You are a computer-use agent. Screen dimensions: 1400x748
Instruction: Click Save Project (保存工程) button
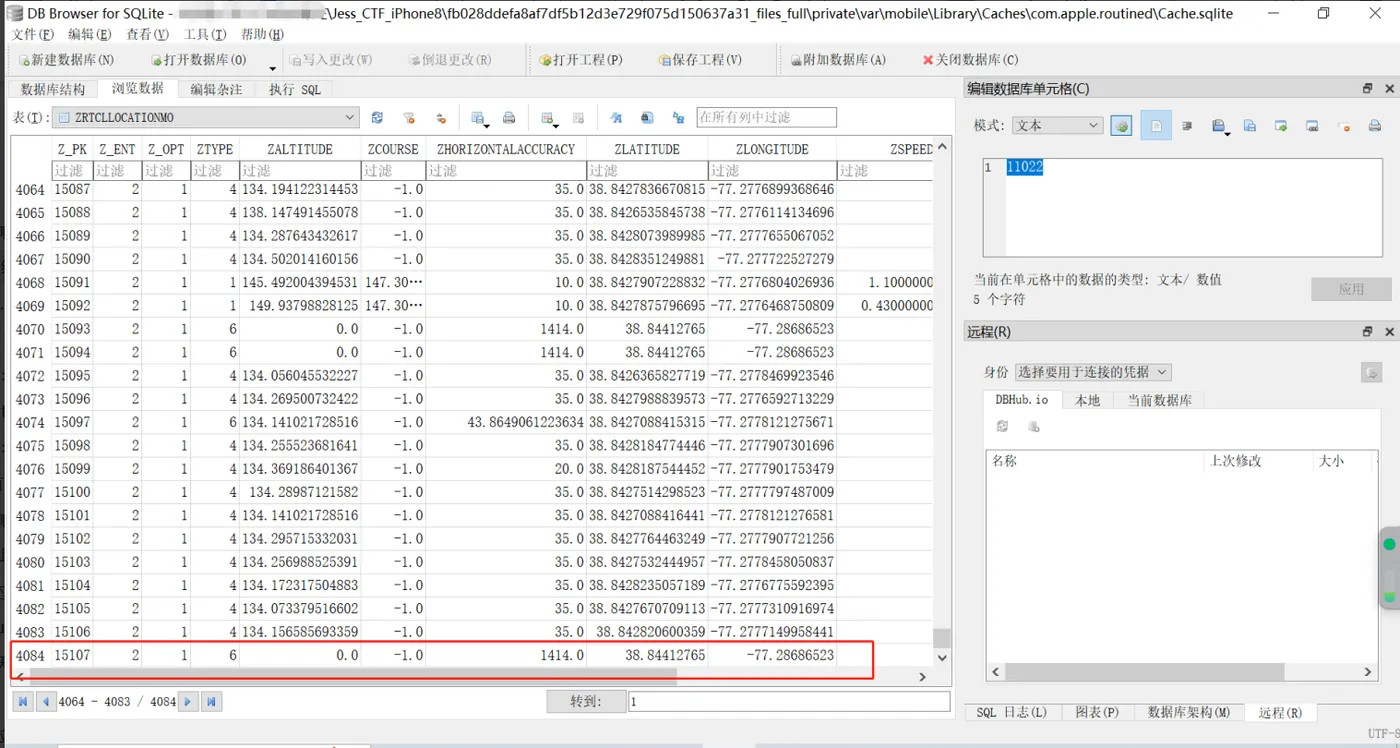pos(700,60)
